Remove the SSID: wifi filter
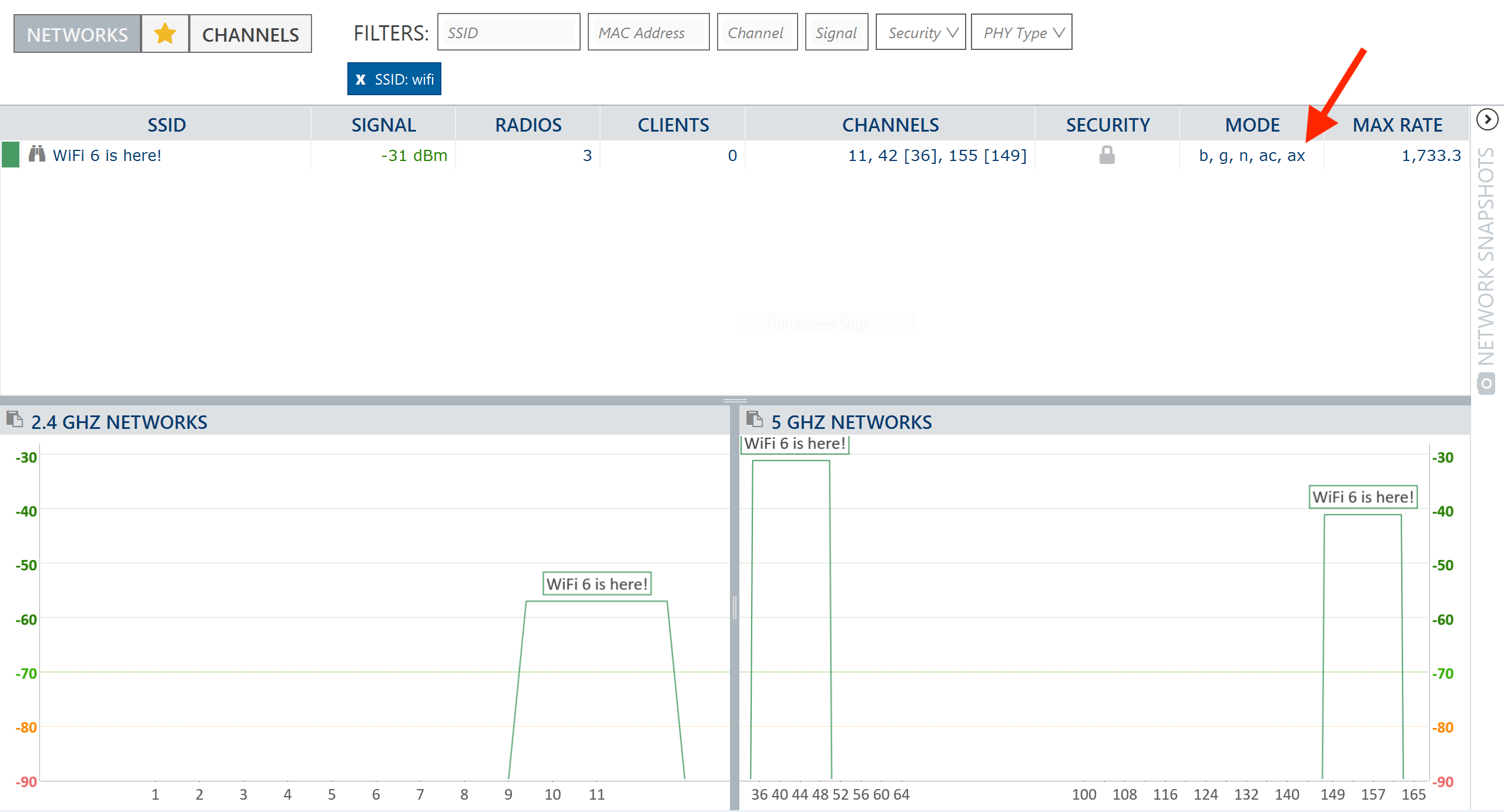1504x812 pixels. point(360,79)
